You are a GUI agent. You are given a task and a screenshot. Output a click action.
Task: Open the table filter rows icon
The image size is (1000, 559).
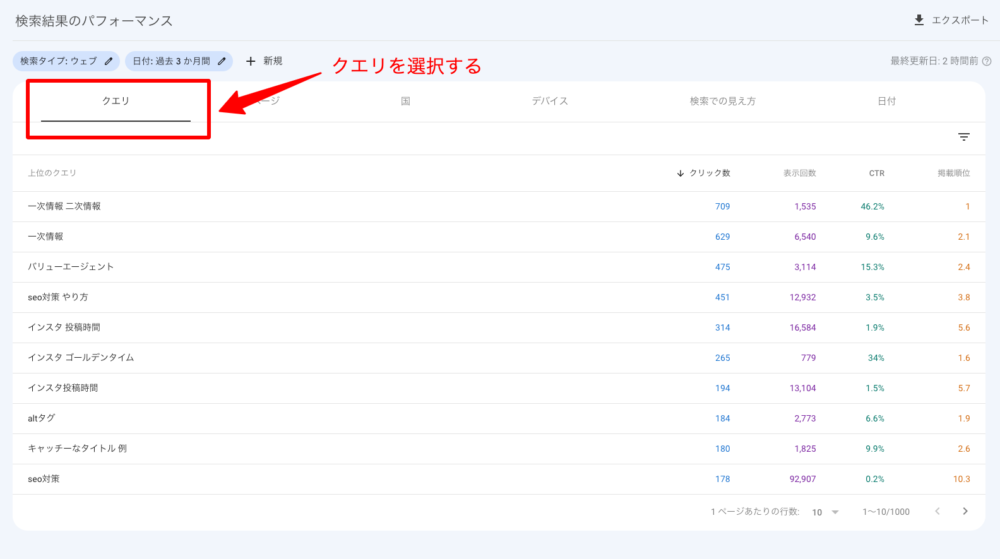click(x=964, y=138)
